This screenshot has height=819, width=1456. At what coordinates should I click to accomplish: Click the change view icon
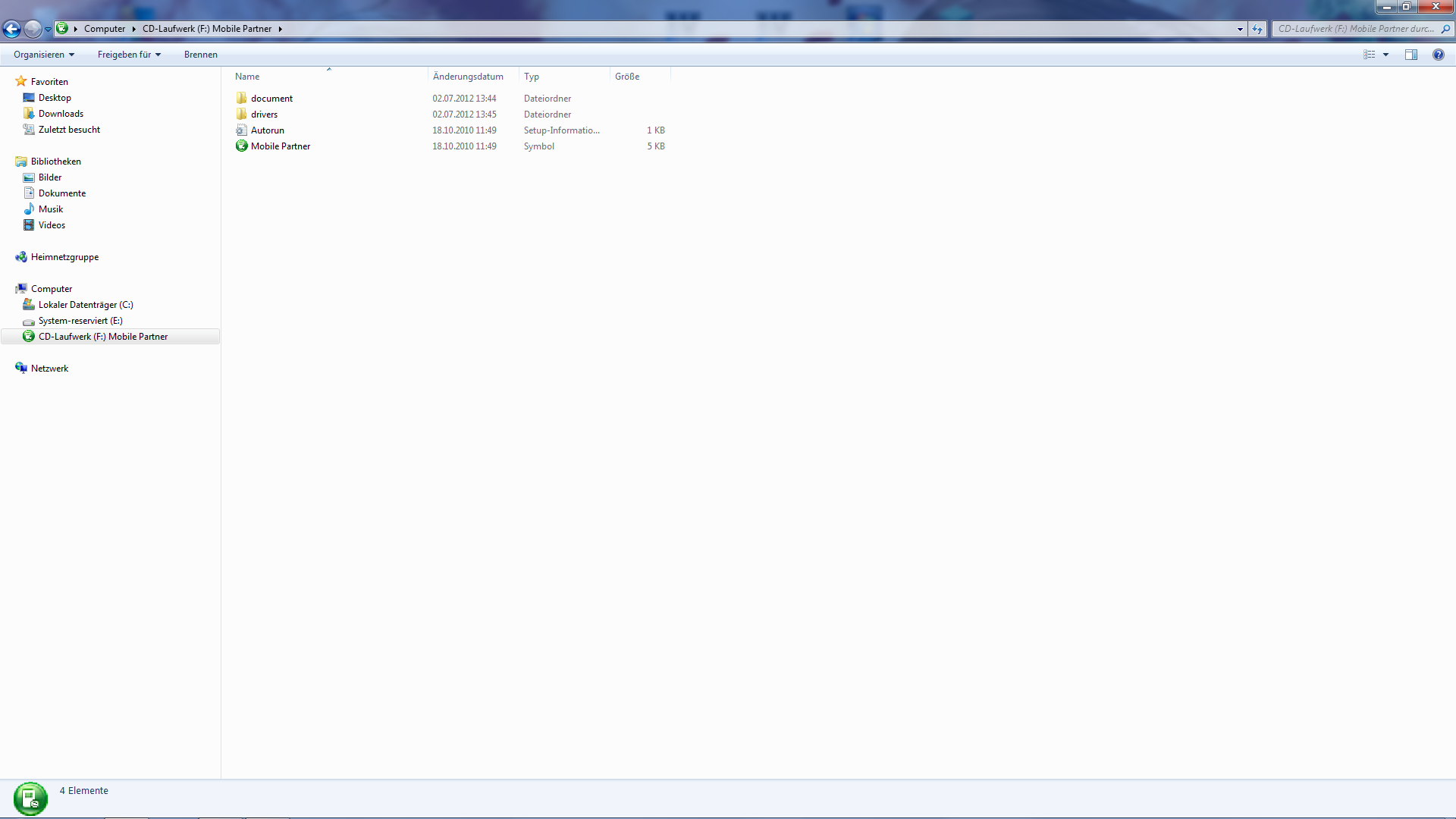(x=1369, y=55)
